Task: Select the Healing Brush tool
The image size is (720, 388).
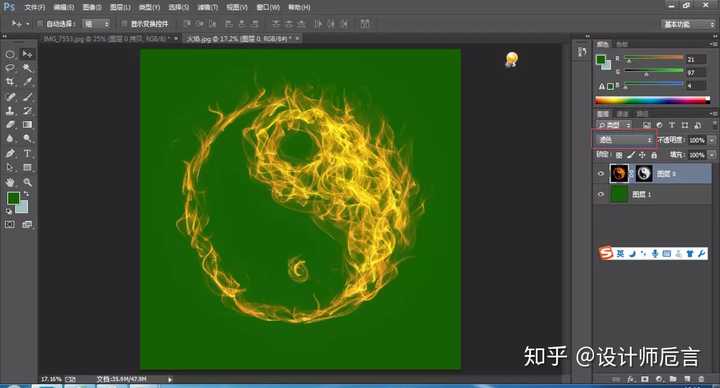Action: (10, 97)
